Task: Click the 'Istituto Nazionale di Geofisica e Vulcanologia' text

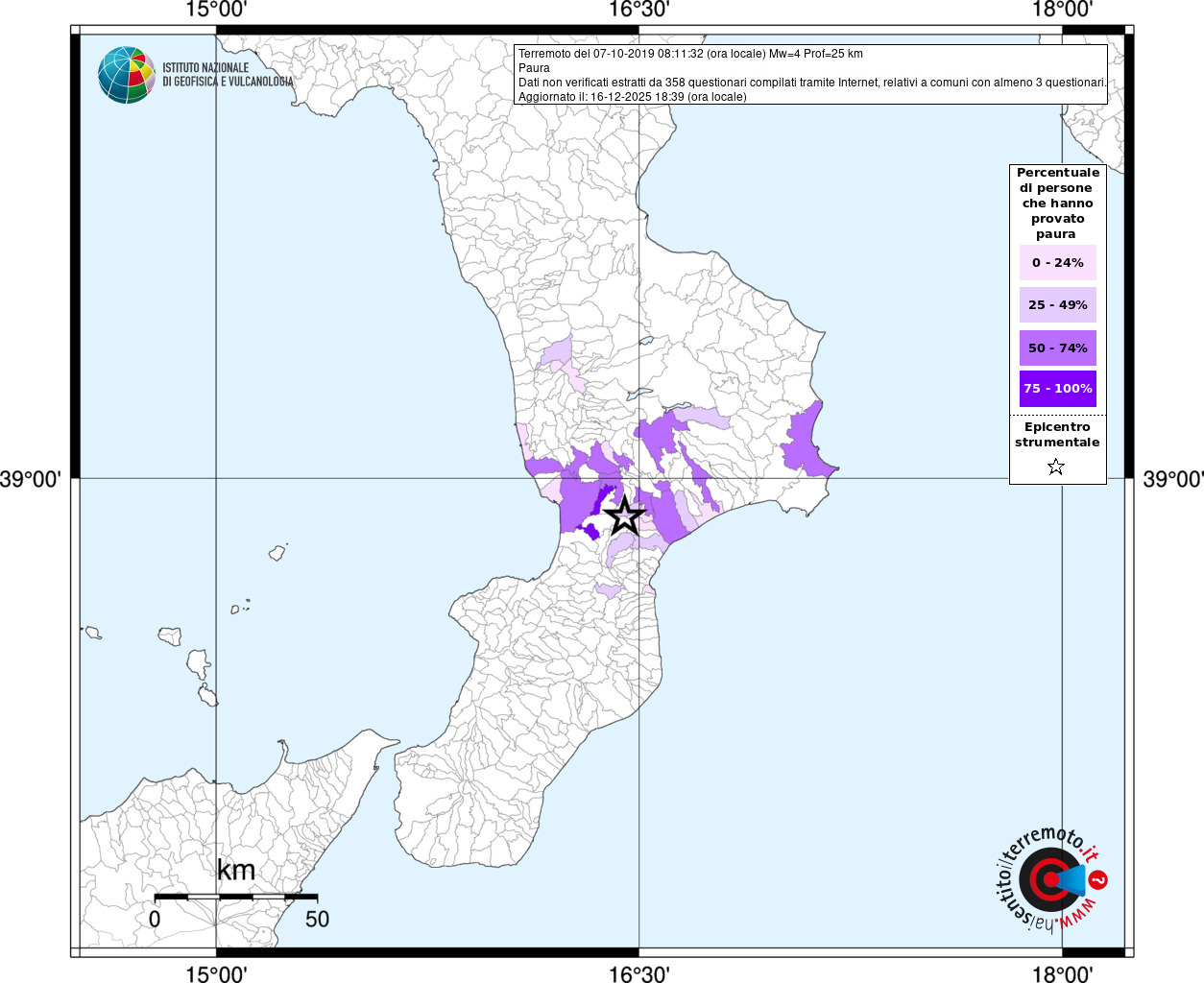Action: [228, 75]
